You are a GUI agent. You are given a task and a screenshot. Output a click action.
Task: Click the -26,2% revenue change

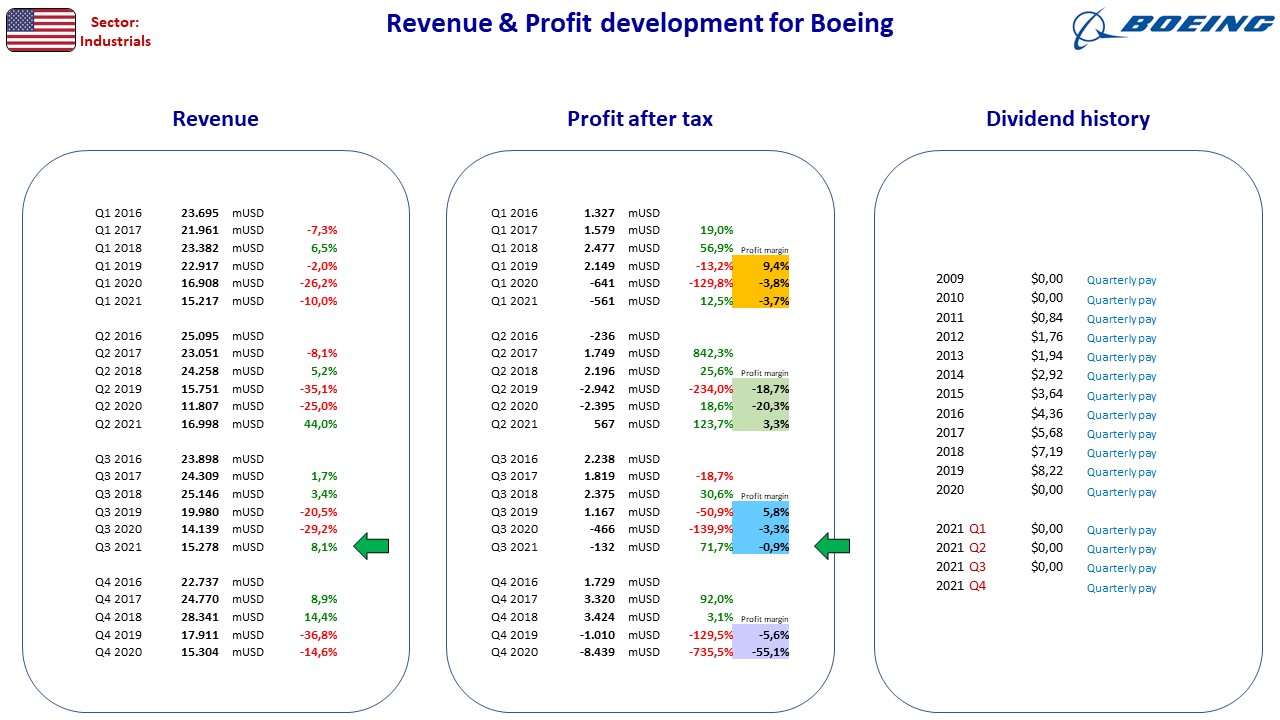(x=319, y=283)
